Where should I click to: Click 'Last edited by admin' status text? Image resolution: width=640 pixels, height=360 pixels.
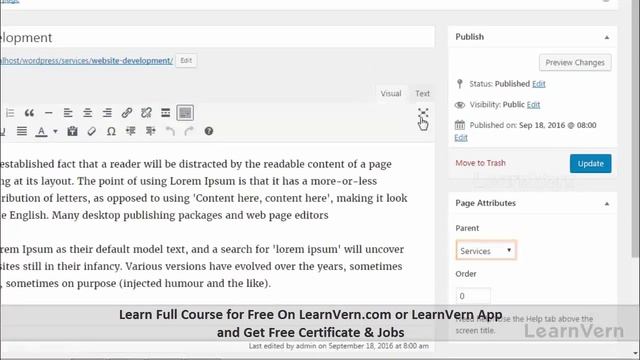pyautogui.click(x=339, y=346)
